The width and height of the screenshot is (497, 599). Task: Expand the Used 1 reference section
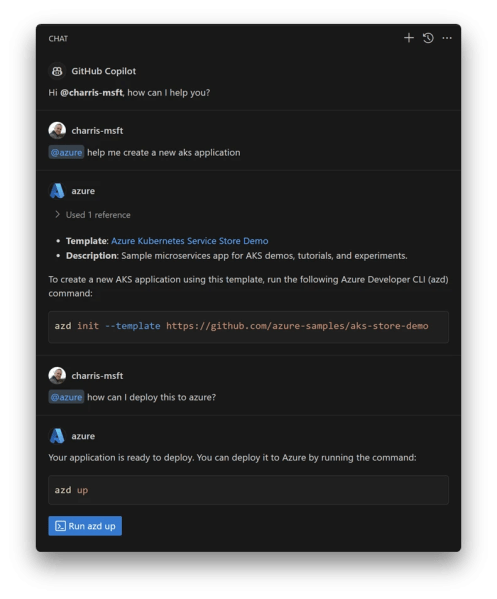[x=93, y=215]
